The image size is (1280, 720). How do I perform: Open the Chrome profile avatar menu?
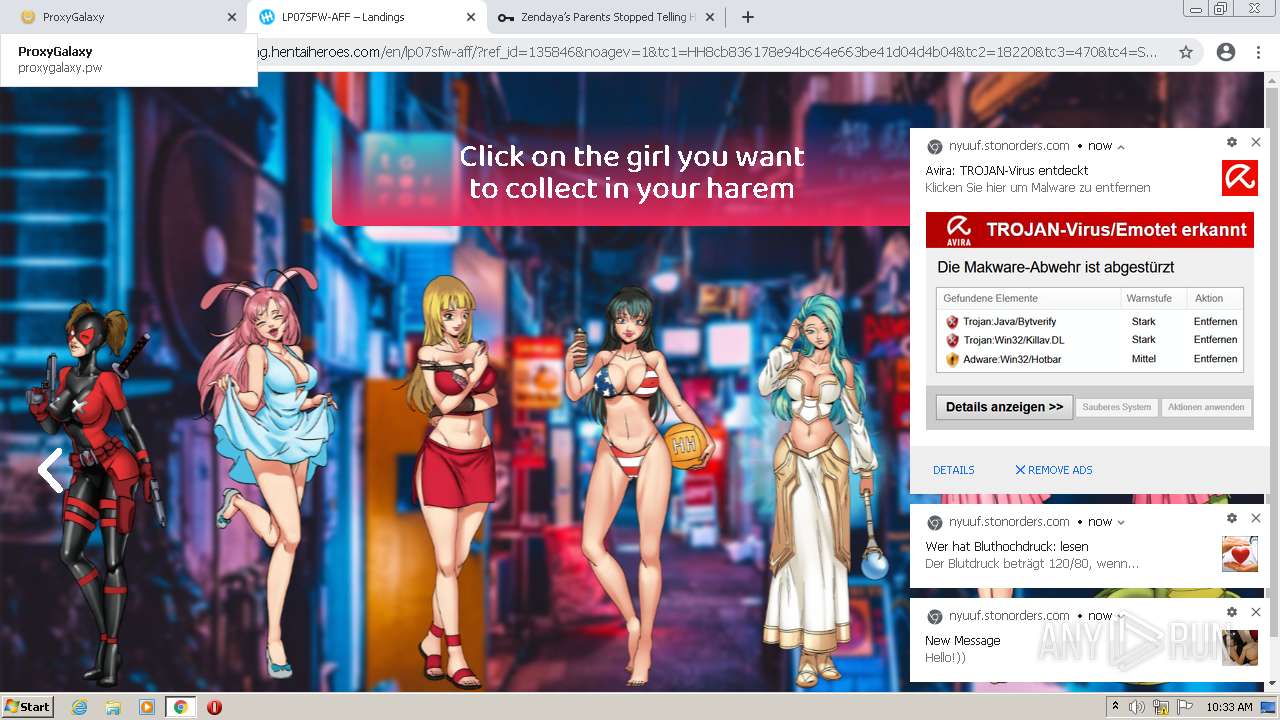pyautogui.click(x=1225, y=52)
